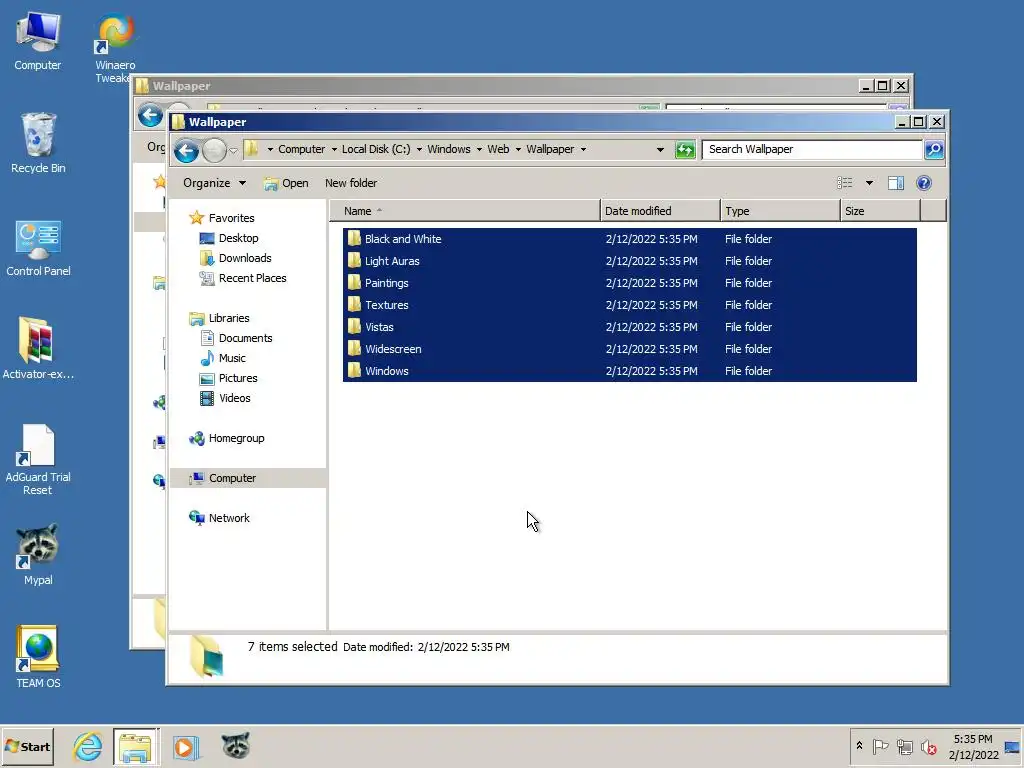Click the Paintings folder icon
1024x768 pixels.
coord(354,283)
